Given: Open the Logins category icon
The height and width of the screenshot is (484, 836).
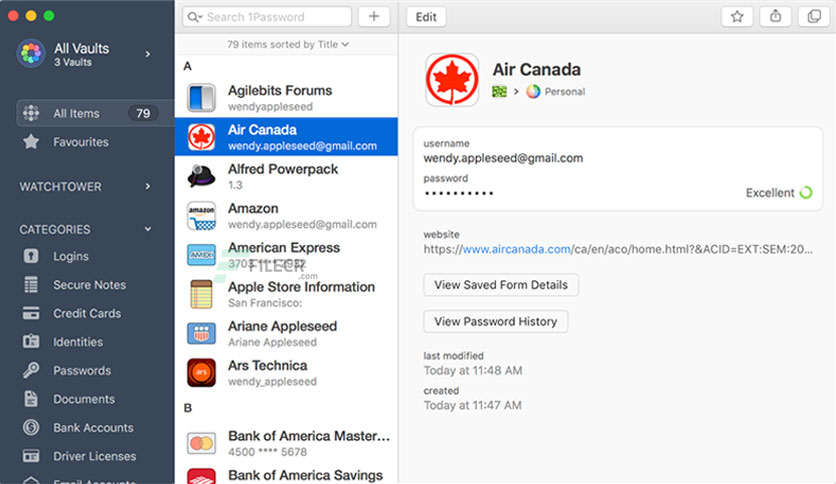Looking at the screenshot, I should pos(31,256).
